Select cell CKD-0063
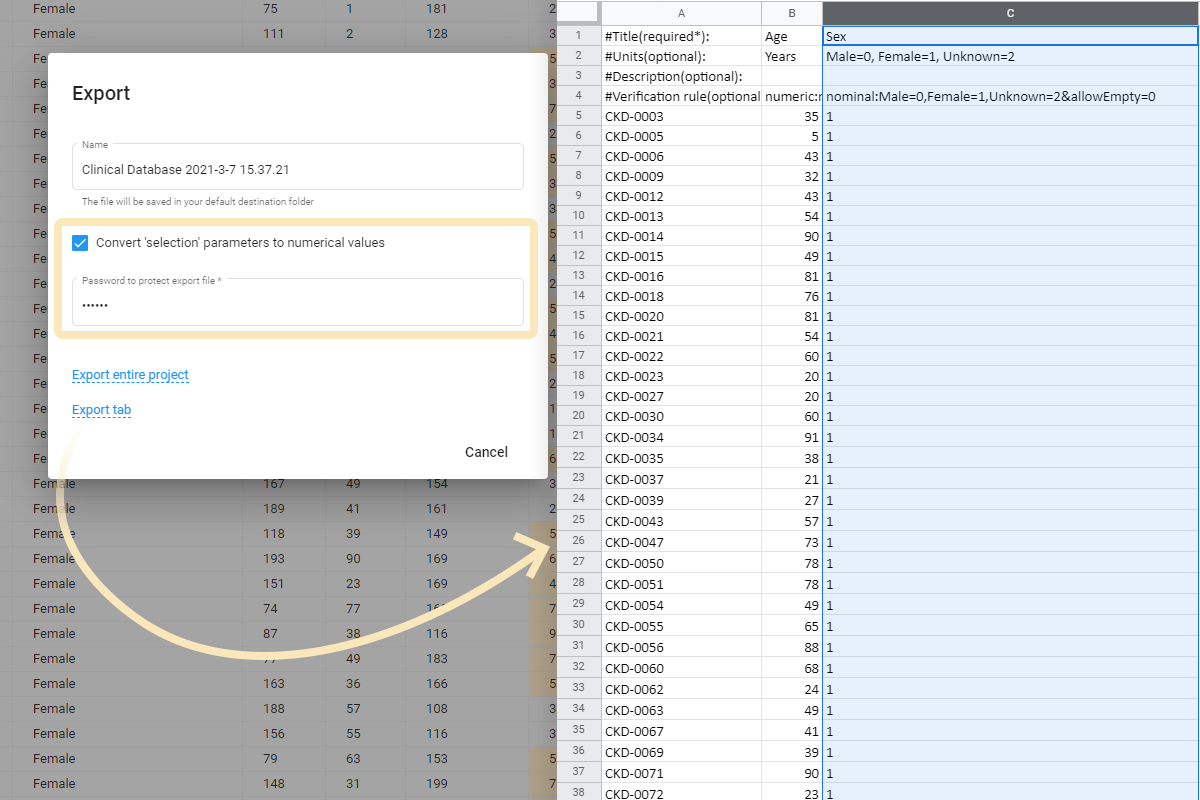This screenshot has height=800, width=1200. (681, 710)
